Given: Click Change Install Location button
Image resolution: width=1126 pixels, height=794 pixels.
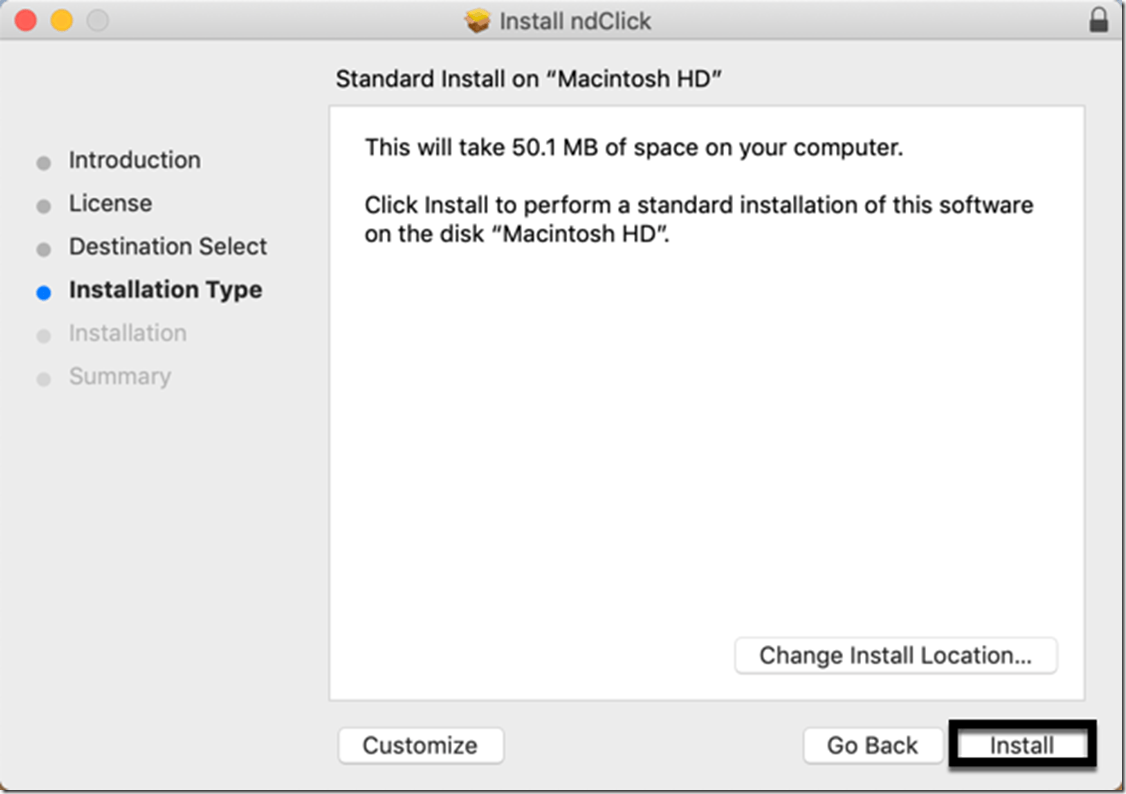Looking at the screenshot, I should (x=895, y=655).
